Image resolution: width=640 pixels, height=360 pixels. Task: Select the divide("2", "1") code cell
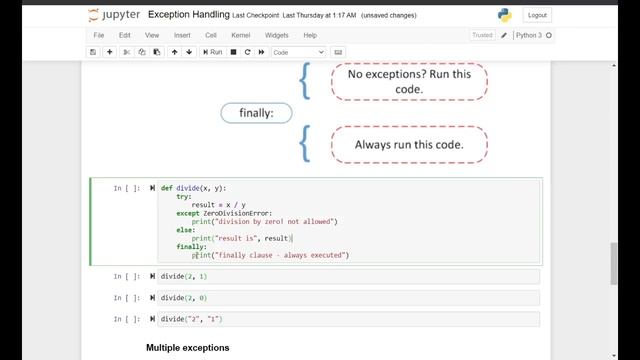tap(349, 319)
